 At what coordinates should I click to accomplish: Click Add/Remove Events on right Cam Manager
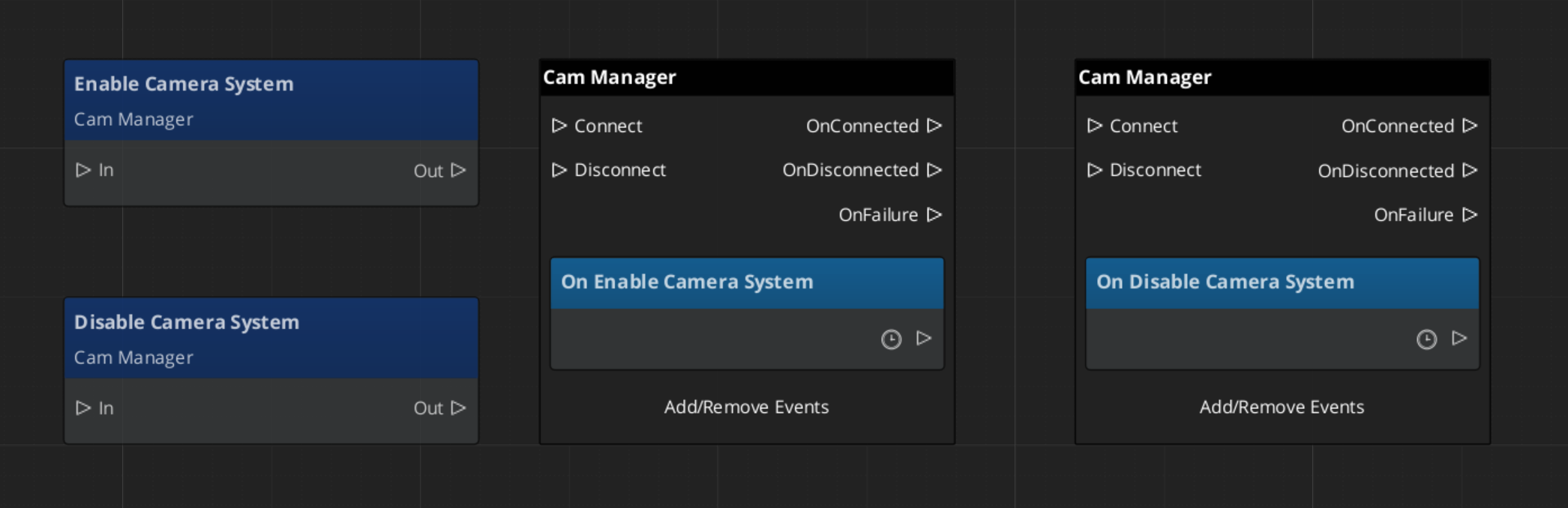point(1282,407)
